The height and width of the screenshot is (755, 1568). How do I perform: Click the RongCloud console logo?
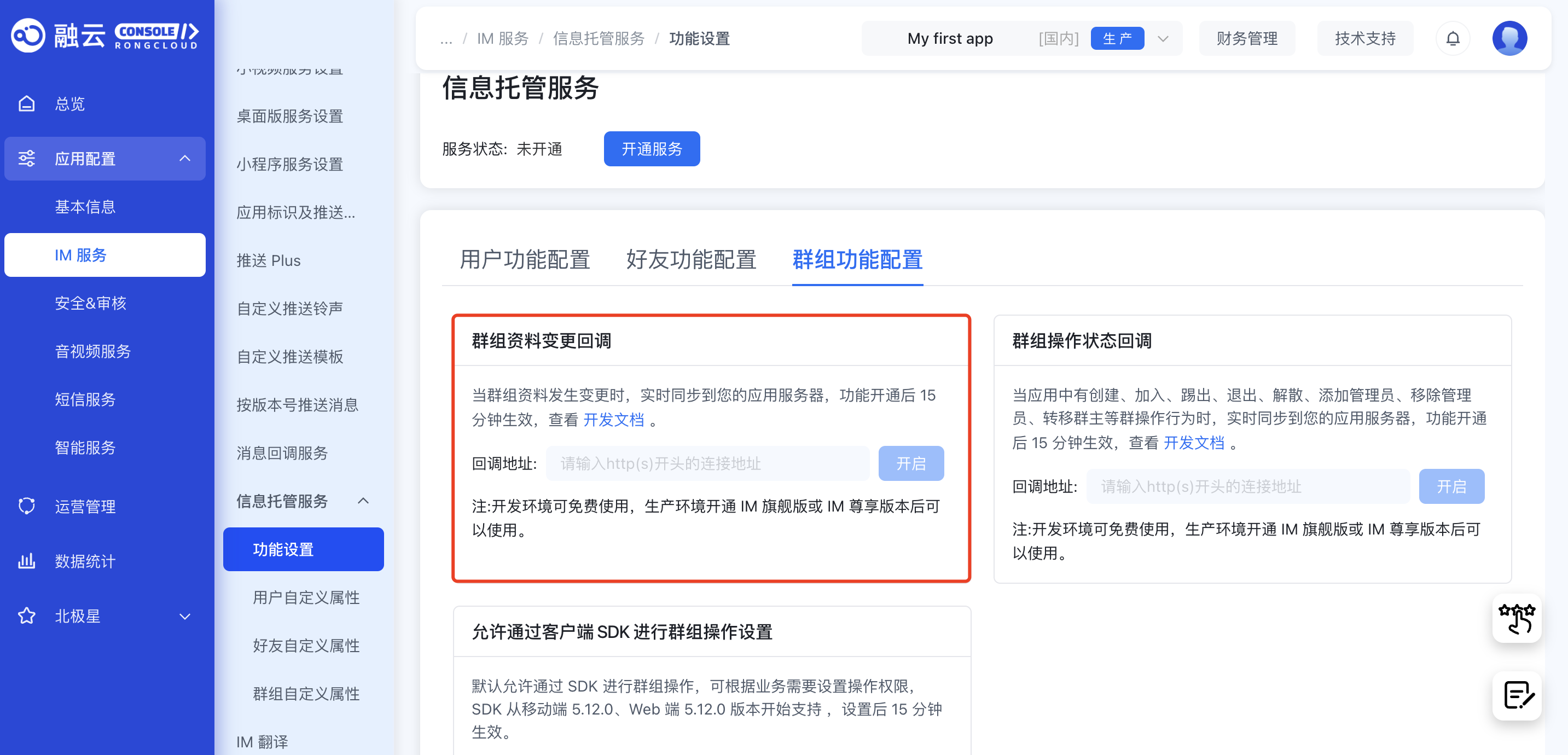click(104, 36)
